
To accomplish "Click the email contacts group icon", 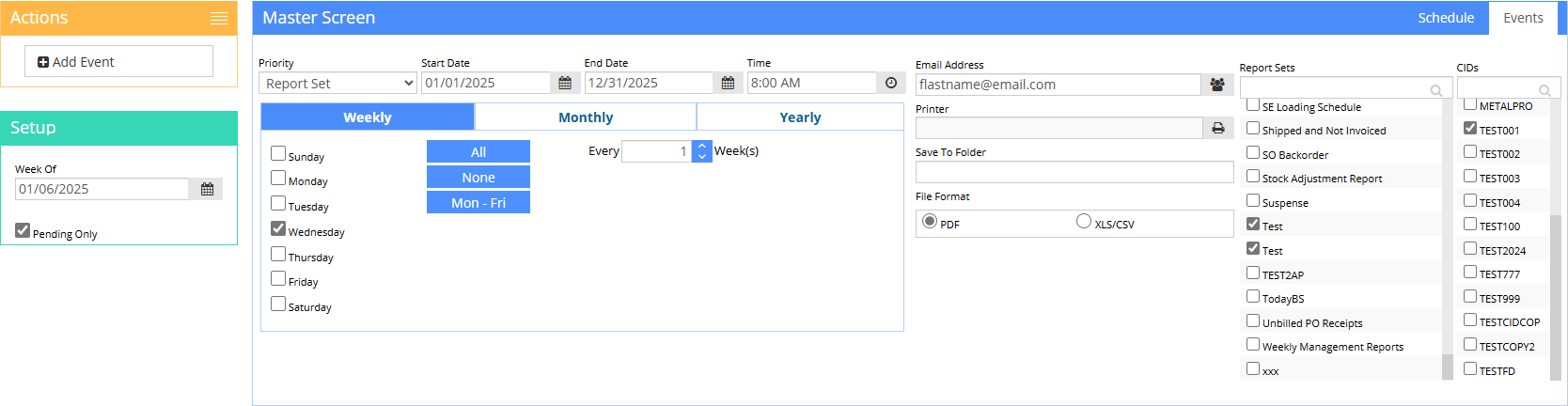I will point(1217,85).
